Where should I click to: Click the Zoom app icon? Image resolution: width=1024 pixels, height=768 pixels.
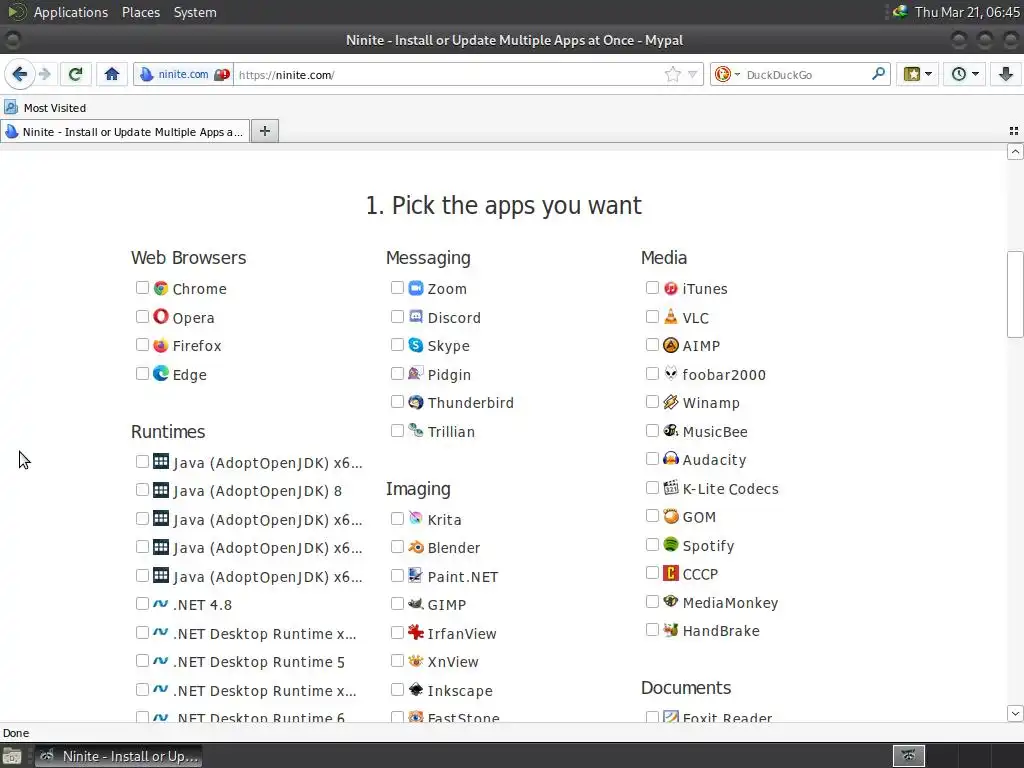416,288
